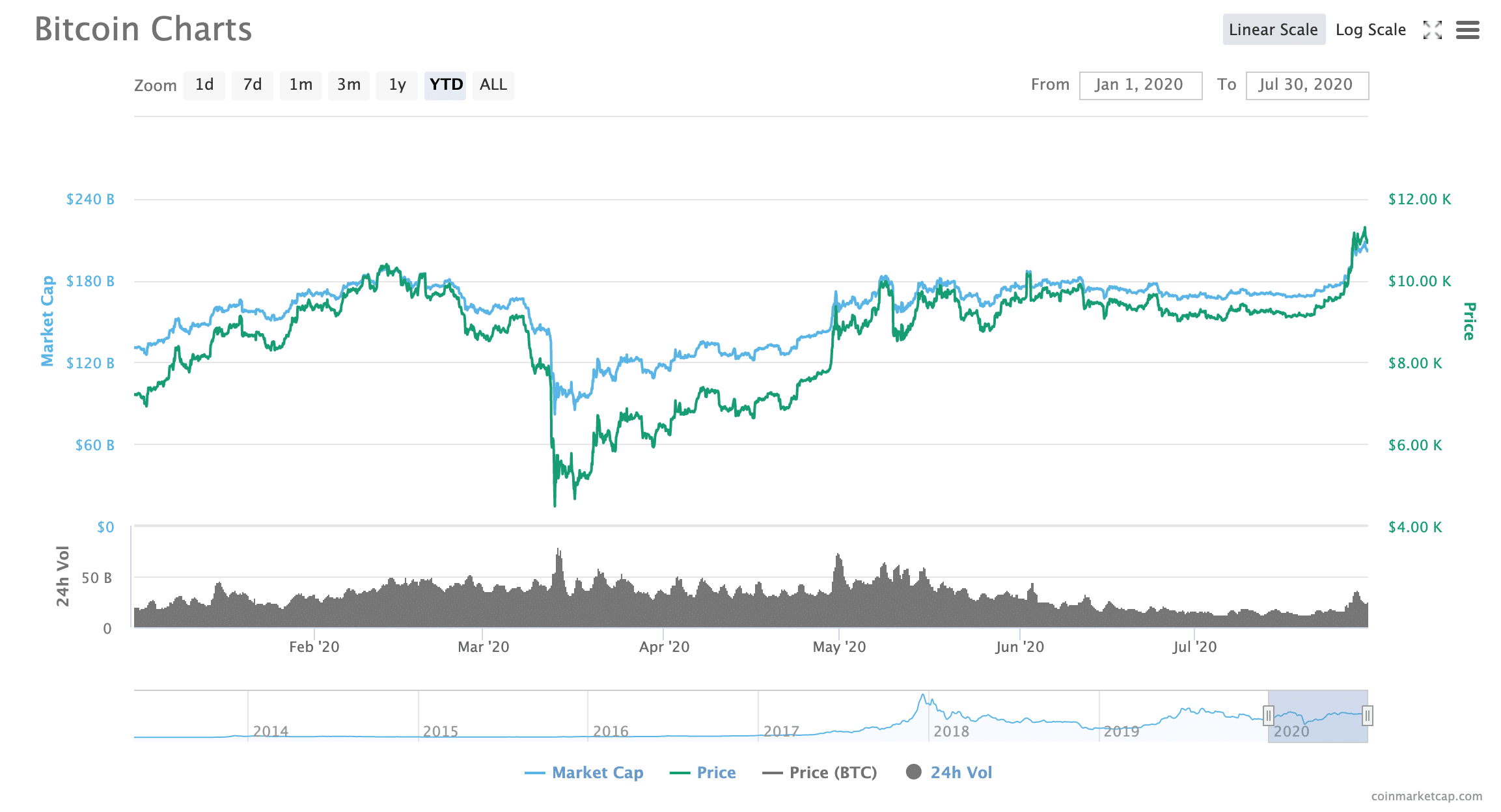Set zoom range to 1d
1501x812 pixels.
point(204,85)
